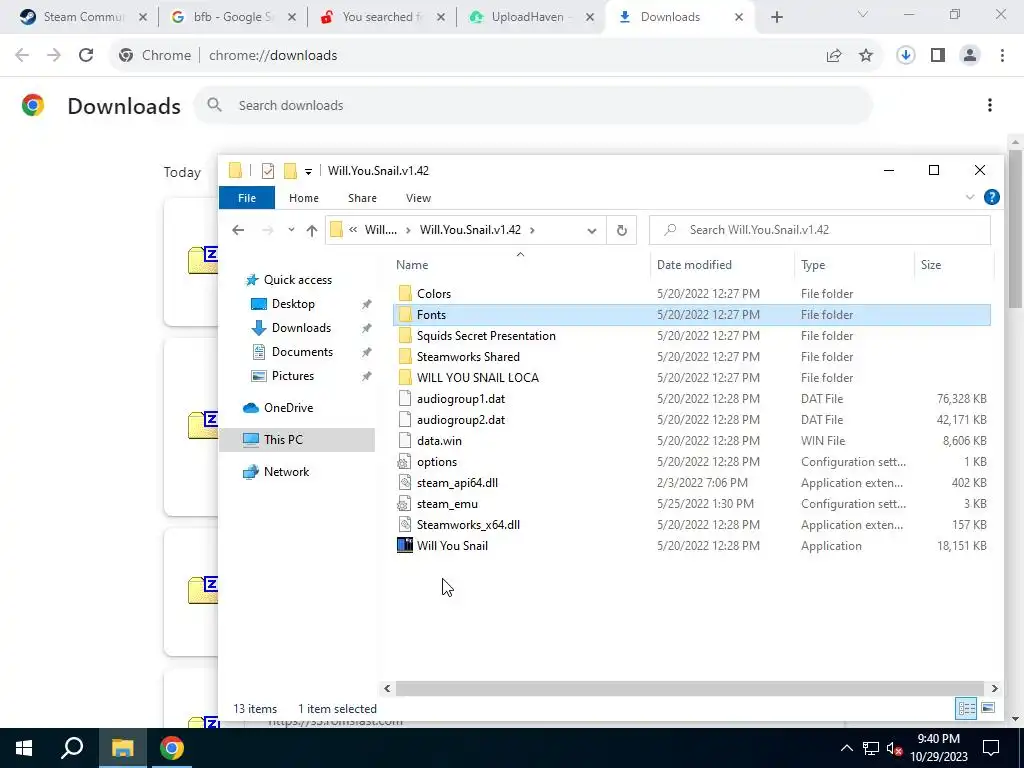
Task: Expand the Explorer ribbon
Action: (x=970, y=197)
